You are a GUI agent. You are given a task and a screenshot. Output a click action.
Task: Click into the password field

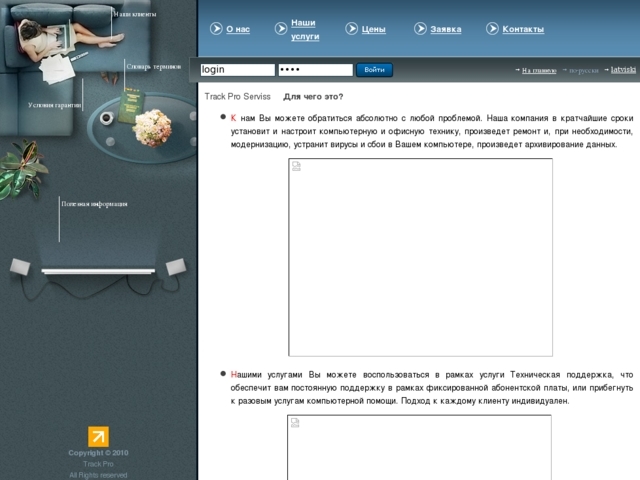point(314,70)
